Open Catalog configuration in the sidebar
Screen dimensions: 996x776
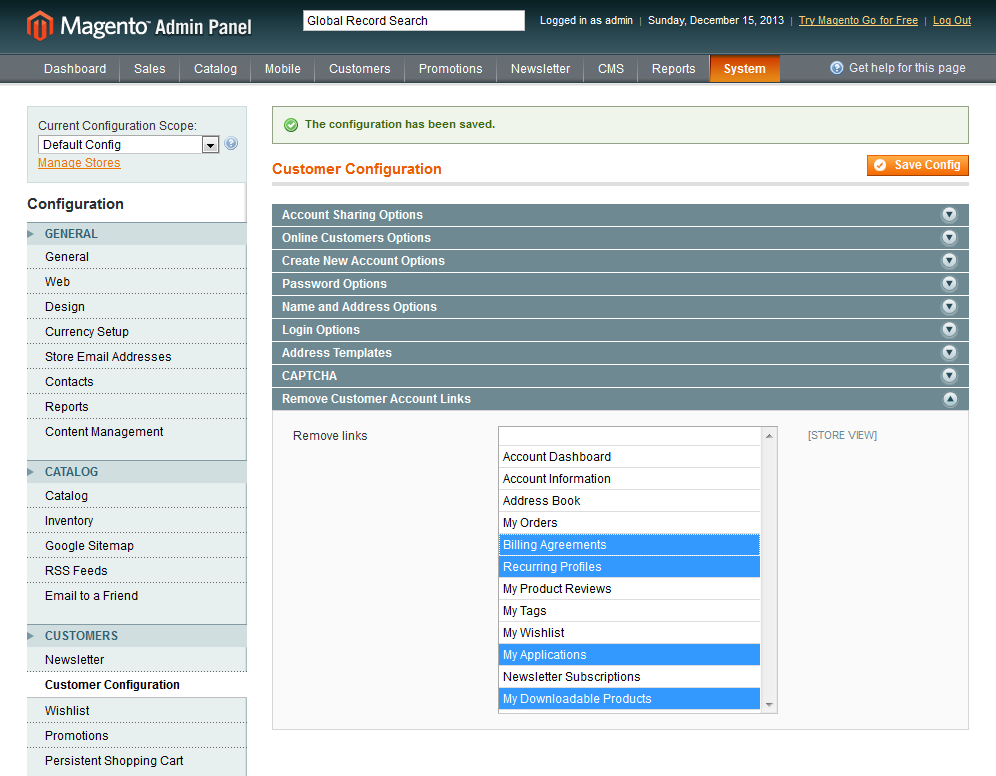137,495
